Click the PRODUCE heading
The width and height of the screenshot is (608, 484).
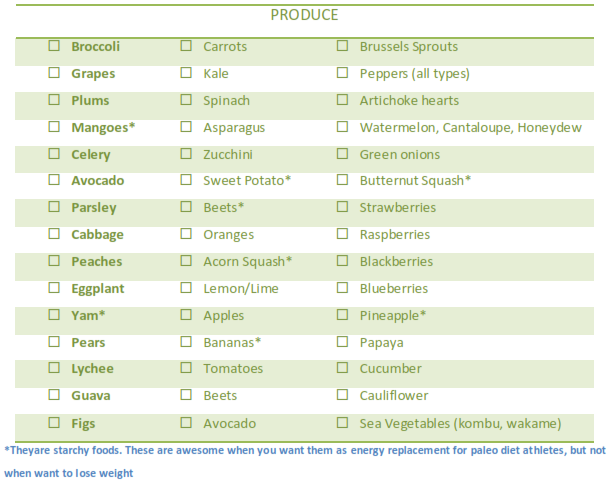(304, 15)
